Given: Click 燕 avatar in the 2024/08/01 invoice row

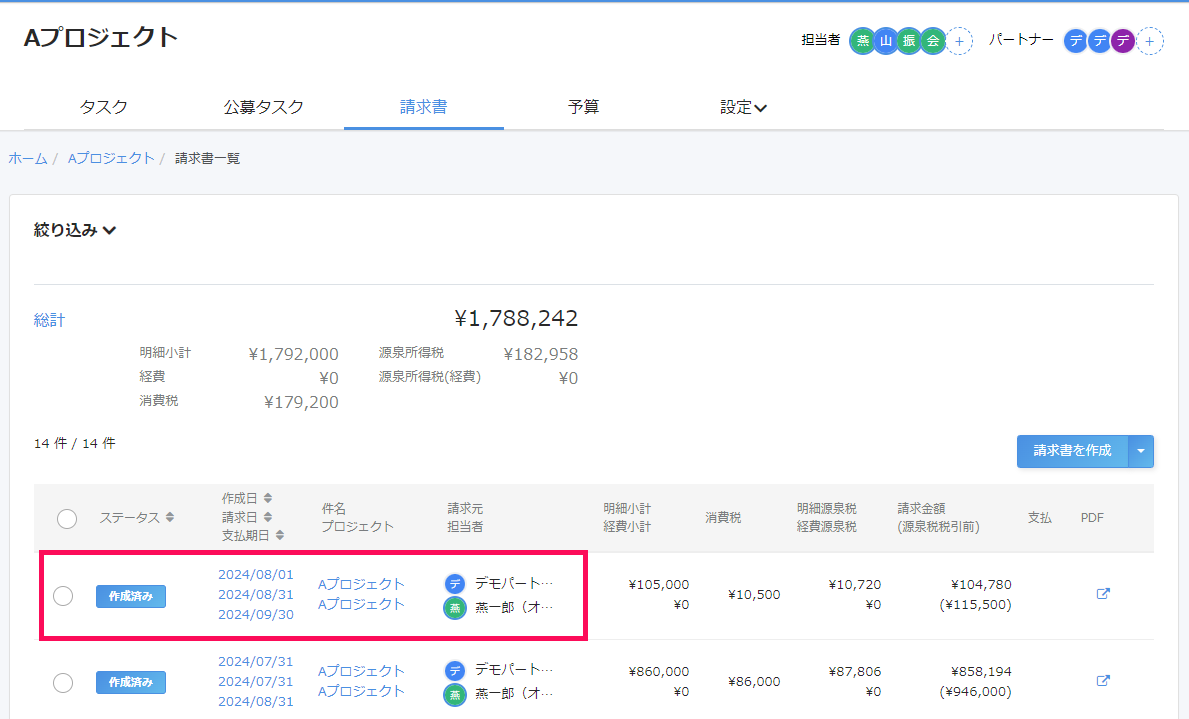Looking at the screenshot, I should click(x=454, y=608).
